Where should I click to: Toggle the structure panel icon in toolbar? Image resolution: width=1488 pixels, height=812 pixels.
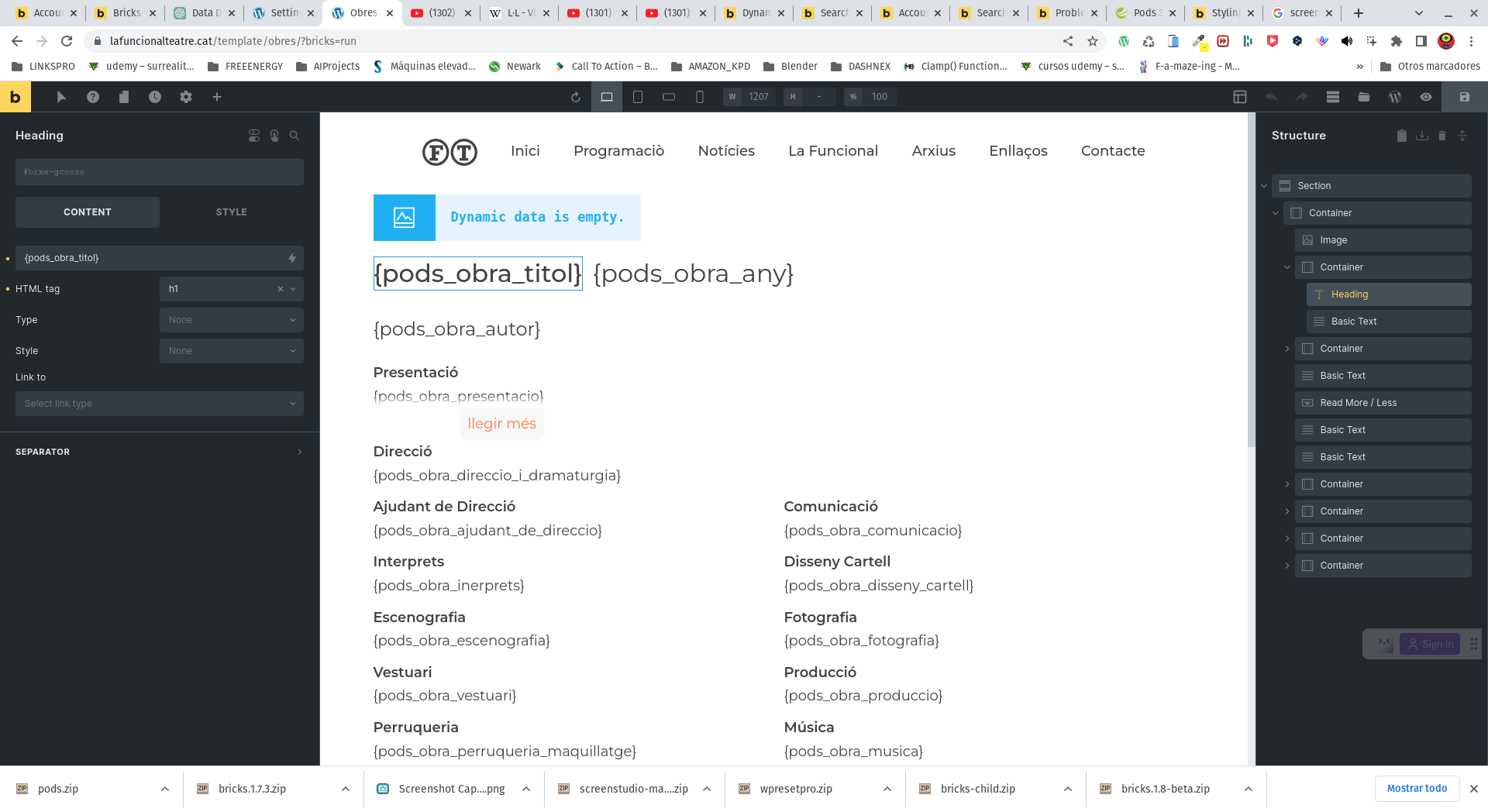[x=1333, y=97]
